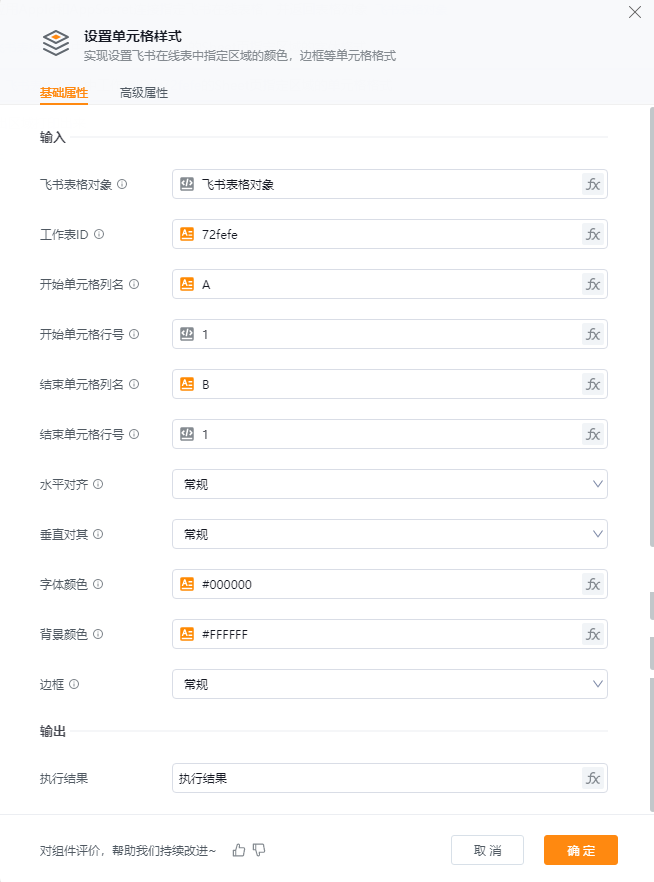Viewport: 654px width, 882px height.
Task: Click fx icon for 飞书表格对象 field
Action: 593,184
